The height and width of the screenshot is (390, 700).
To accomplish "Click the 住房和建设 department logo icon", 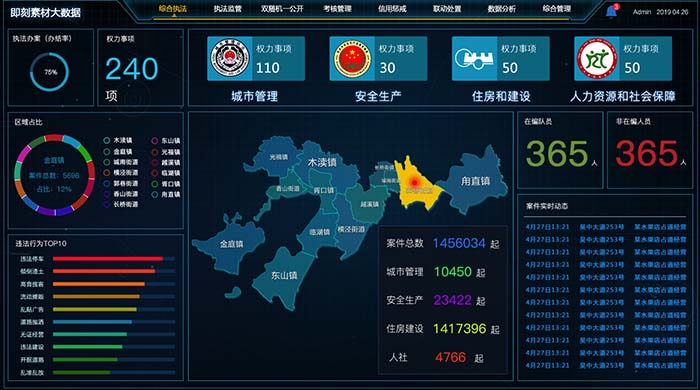I will pyautogui.click(x=475, y=58).
